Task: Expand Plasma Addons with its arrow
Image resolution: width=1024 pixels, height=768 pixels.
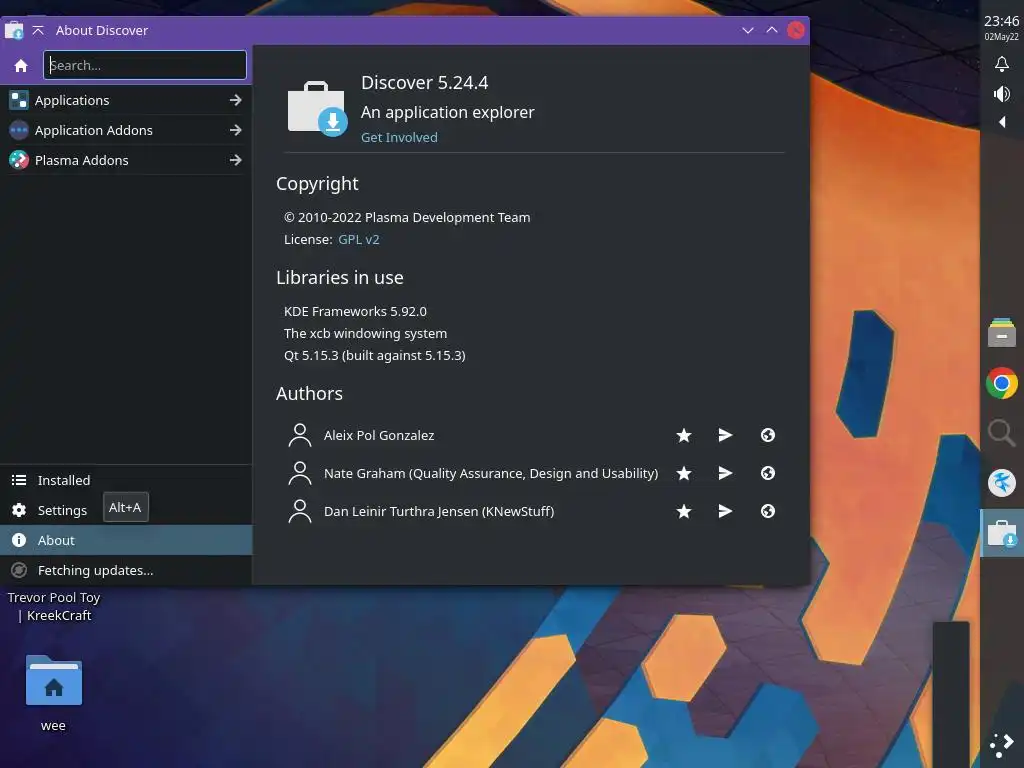Action: [x=236, y=160]
